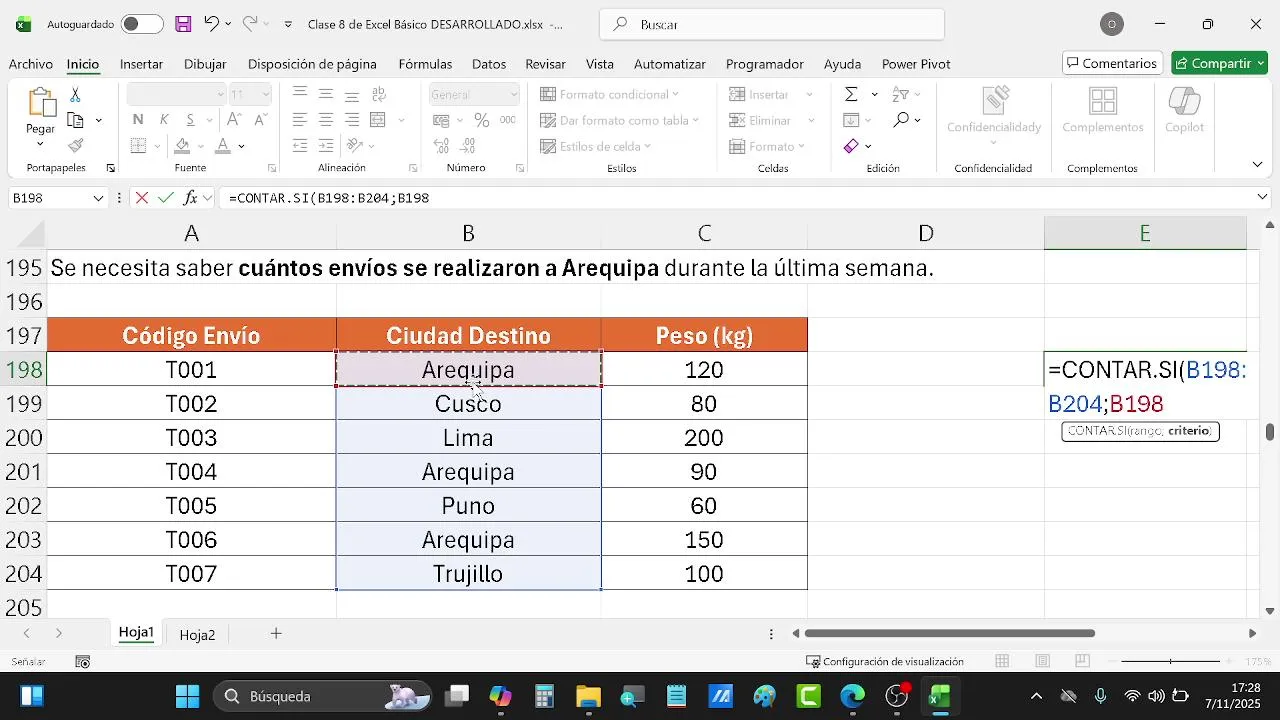1280x720 pixels.
Task: Switch to the Insertar tab
Action: pyautogui.click(x=141, y=64)
